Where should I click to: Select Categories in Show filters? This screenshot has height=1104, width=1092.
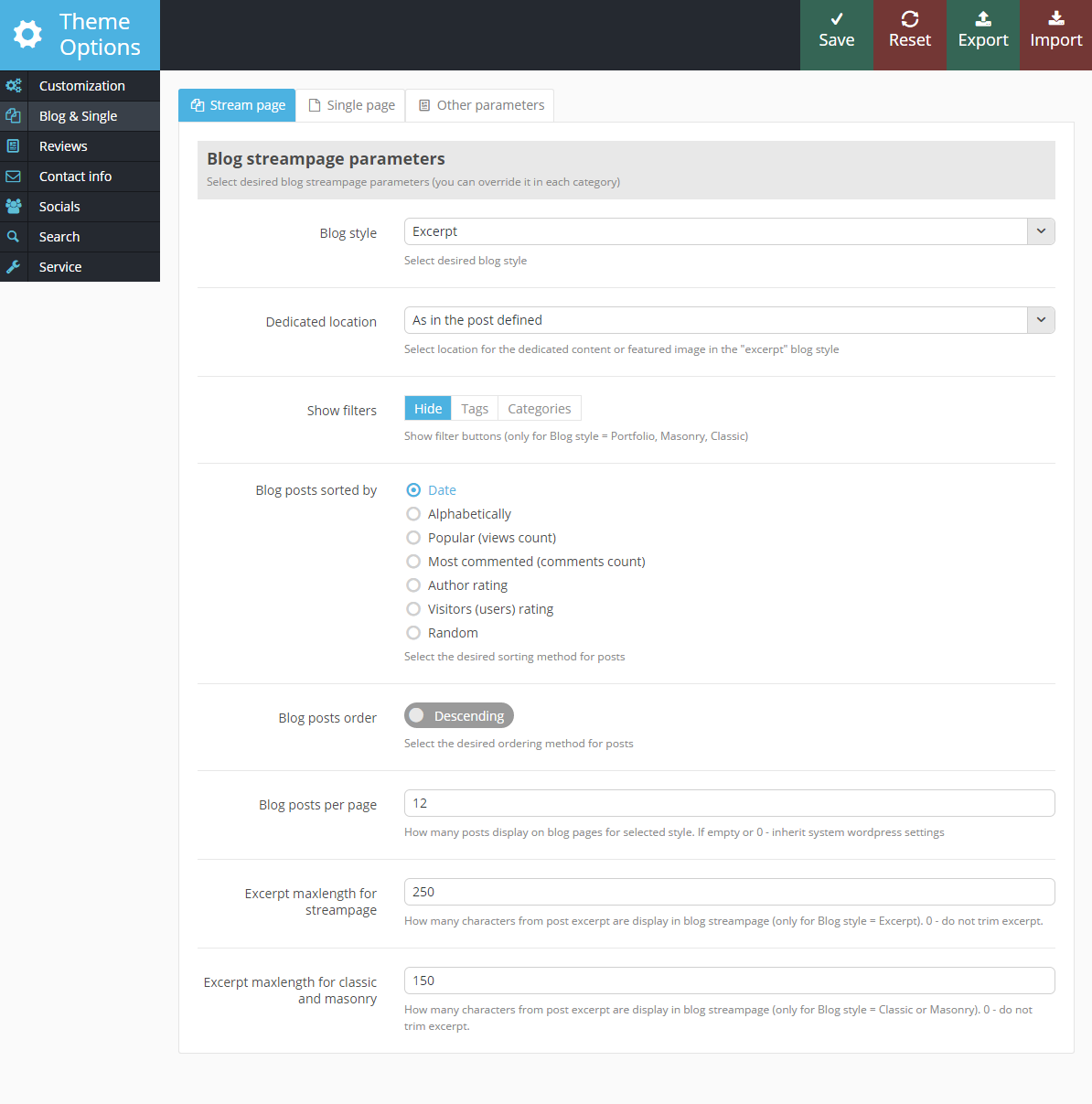pyautogui.click(x=539, y=409)
